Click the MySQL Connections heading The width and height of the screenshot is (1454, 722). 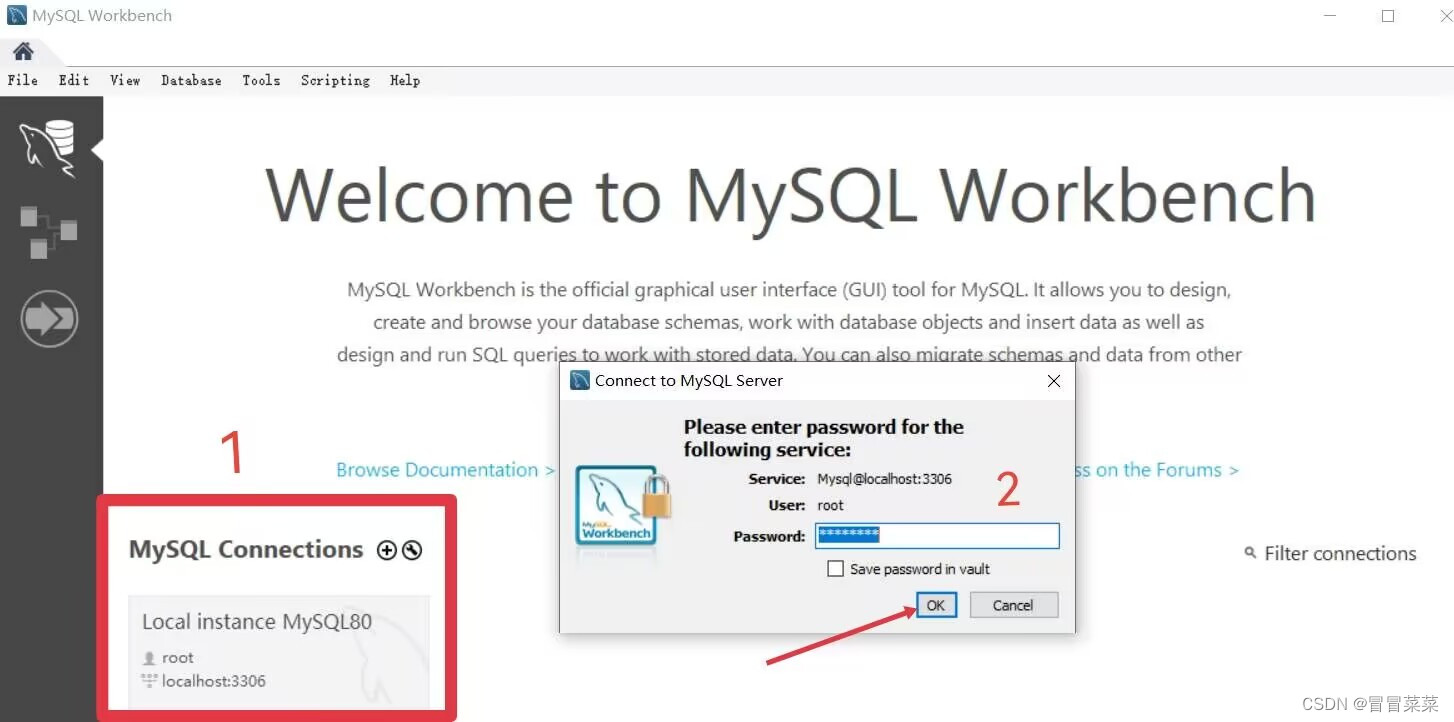246,549
